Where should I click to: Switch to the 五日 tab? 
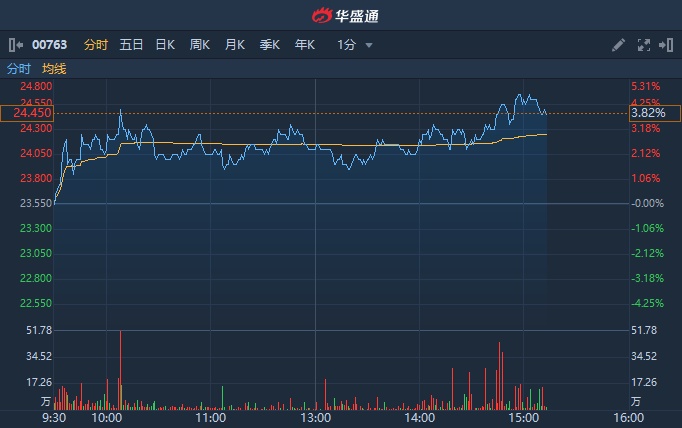[131, 45]
